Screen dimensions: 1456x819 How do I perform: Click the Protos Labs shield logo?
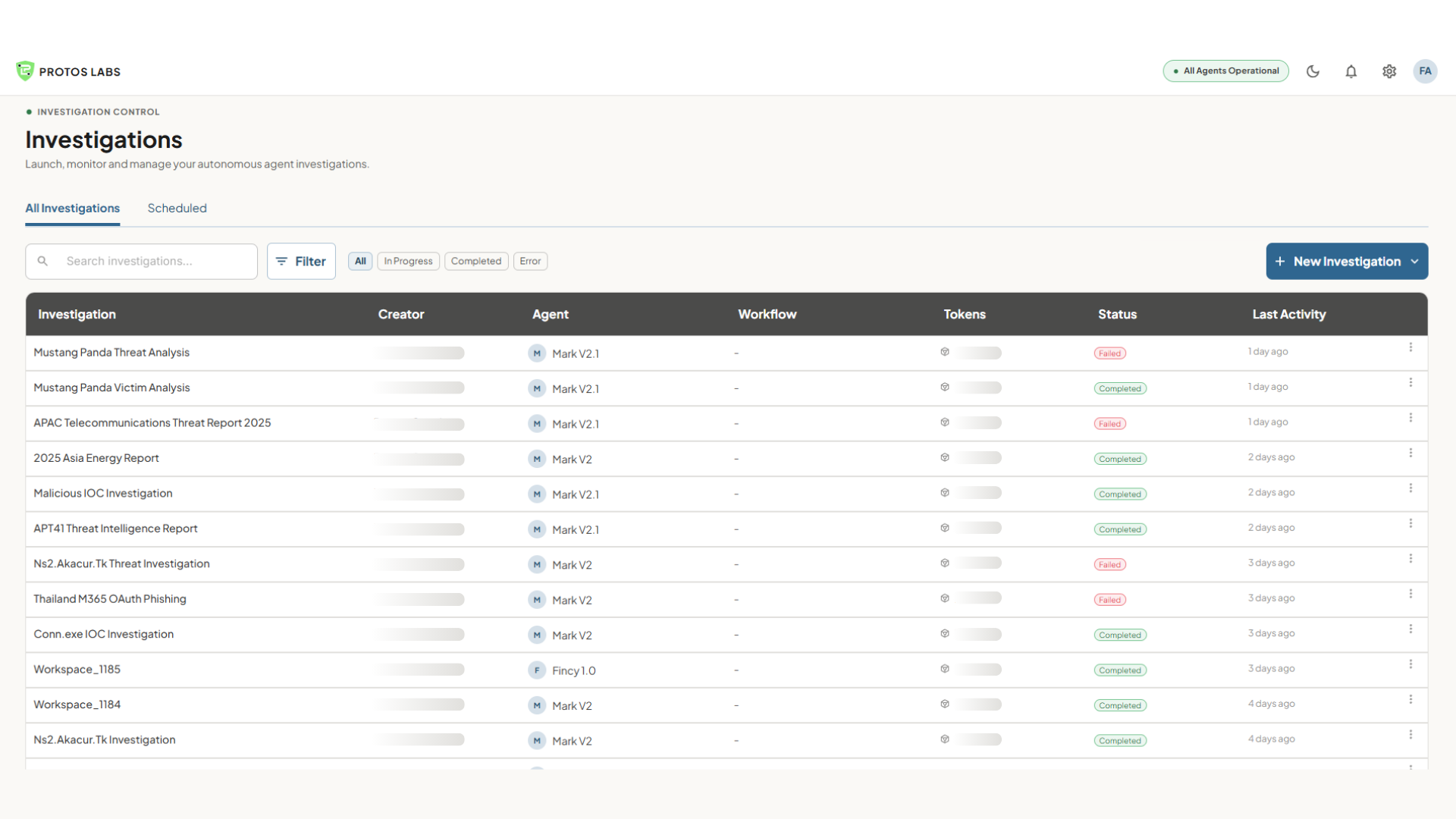(x=25, y=71)
